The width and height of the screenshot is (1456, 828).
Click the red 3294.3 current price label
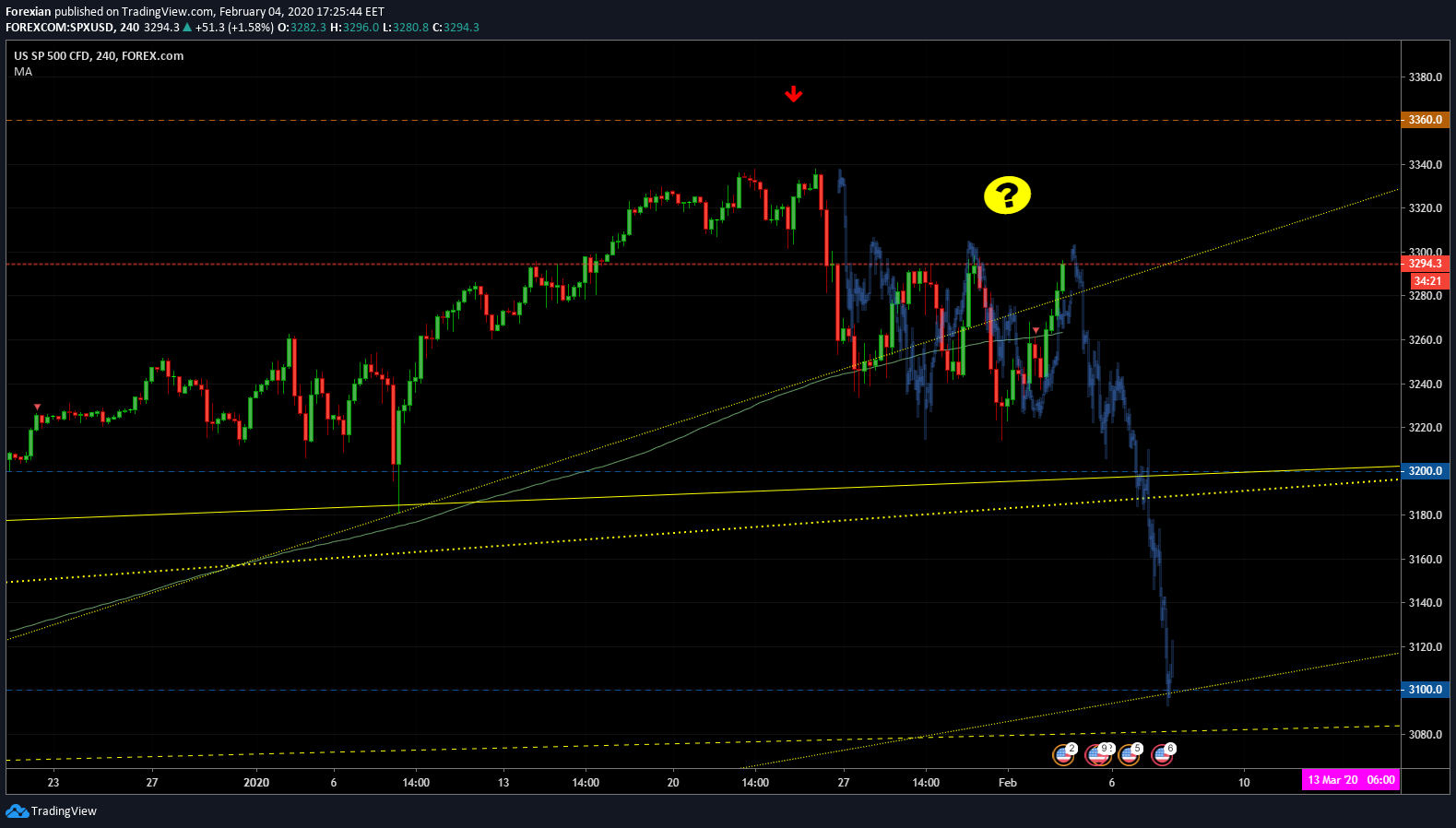tap(1426, 264)
